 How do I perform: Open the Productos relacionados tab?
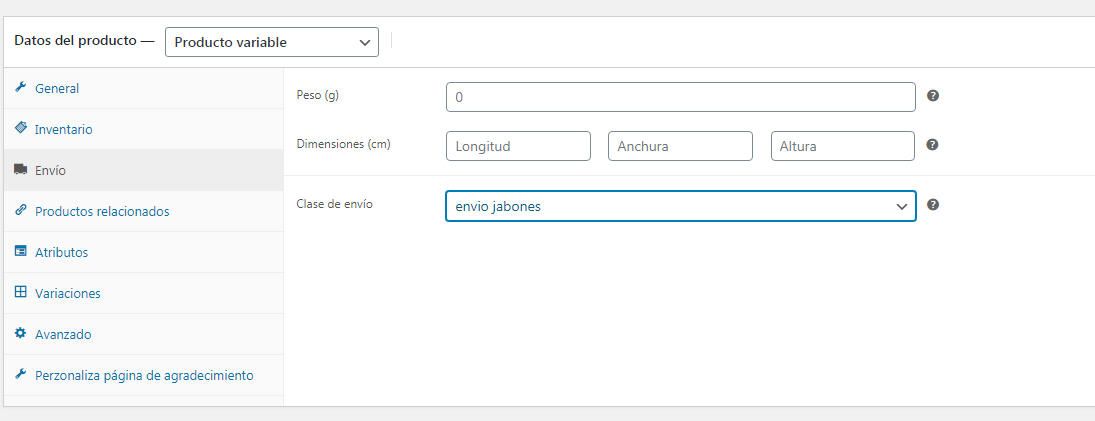tap(143, 211)
